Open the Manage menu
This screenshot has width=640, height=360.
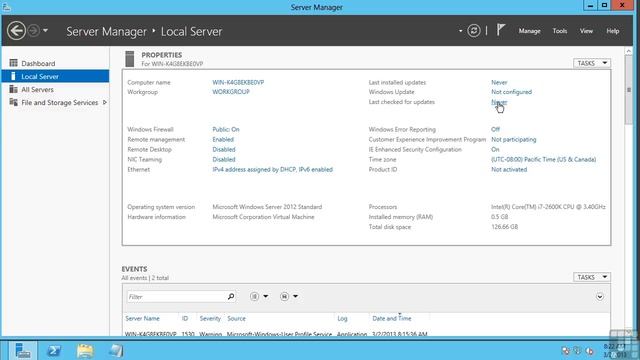[529, 31]
